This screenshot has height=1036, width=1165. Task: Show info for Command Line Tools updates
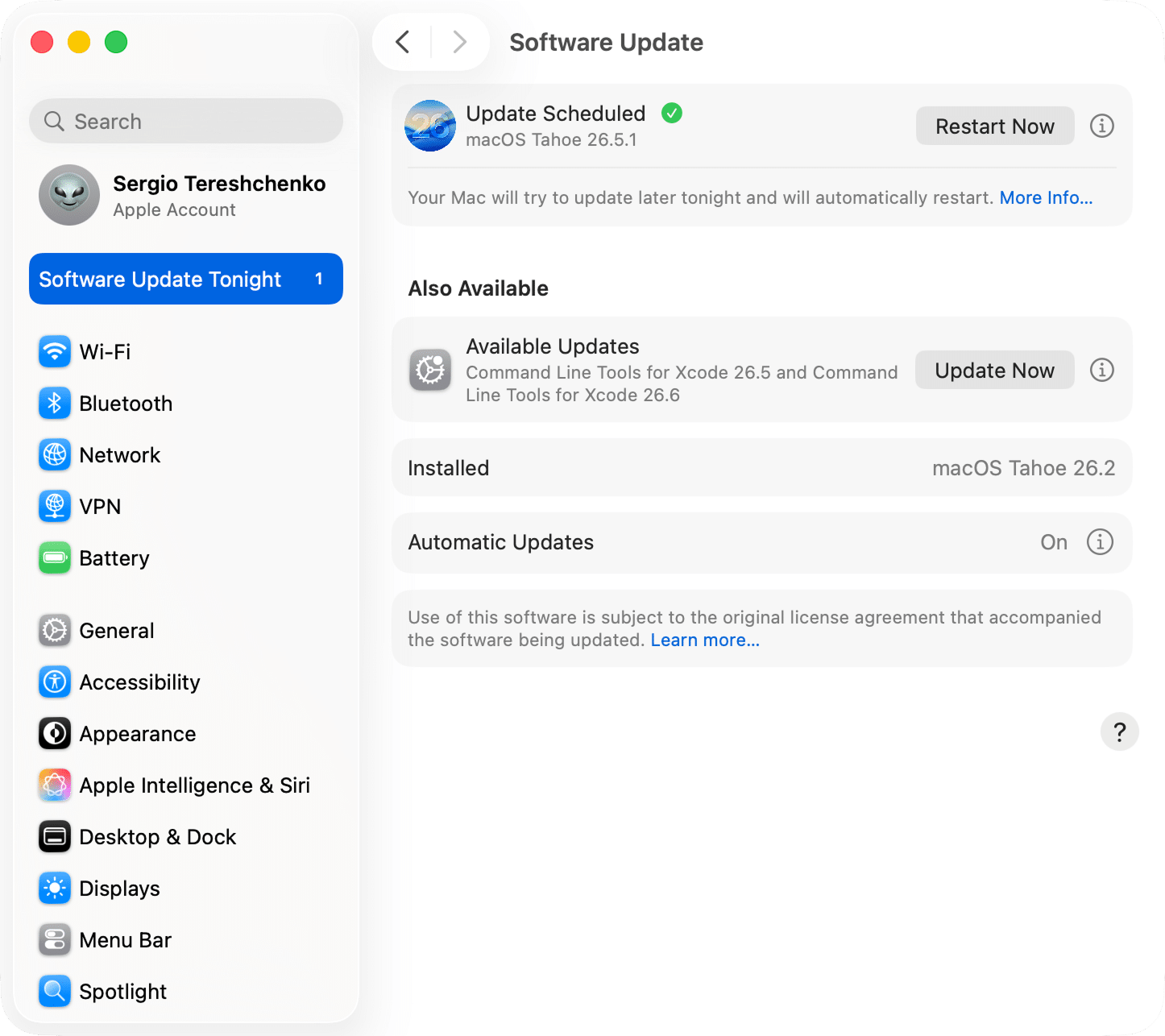[x=1102, y=370]
